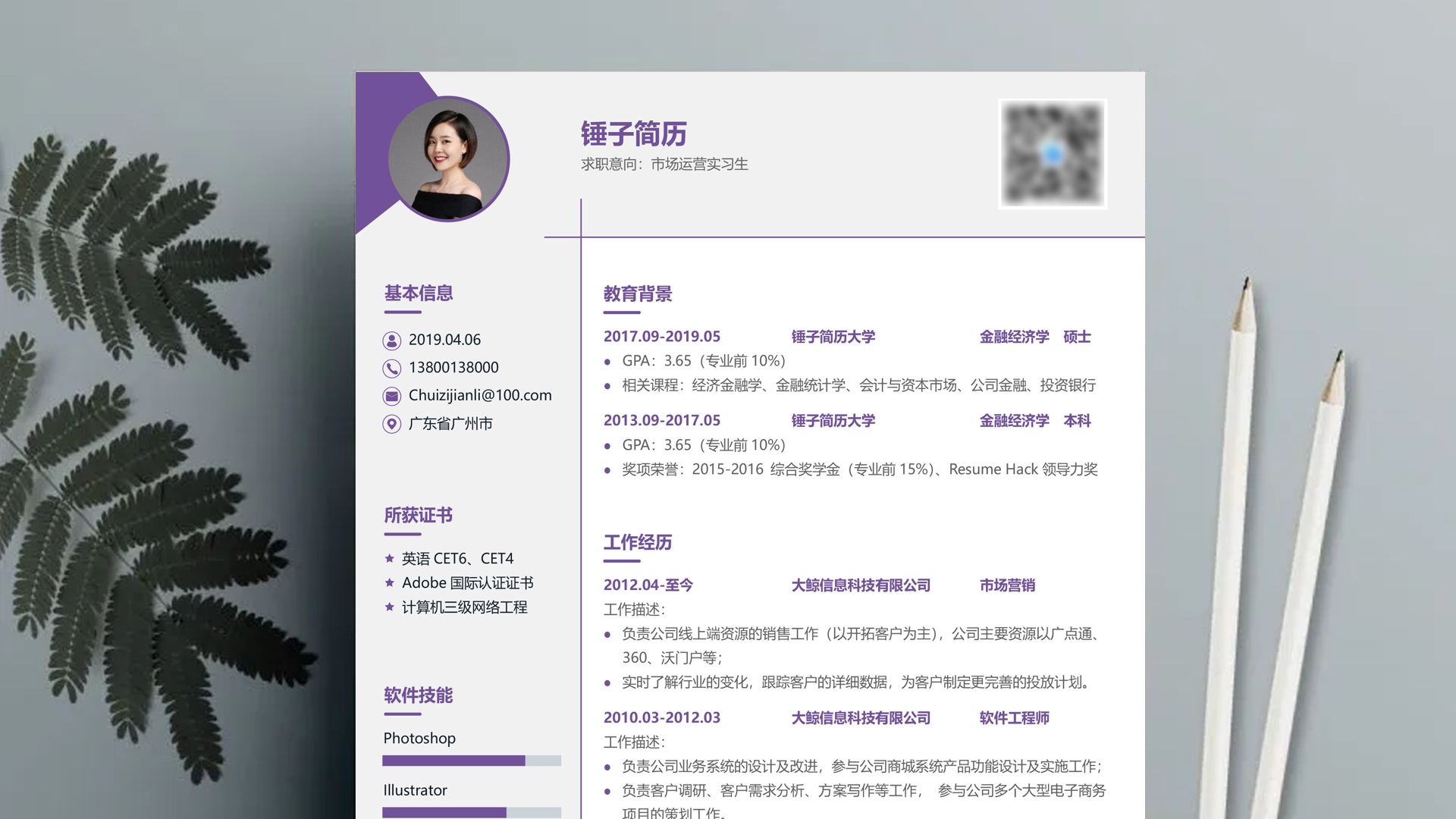Click the 教育背景 section heading
The height and width of the screenshot is (819, 1456).
[x=638, y=293]
